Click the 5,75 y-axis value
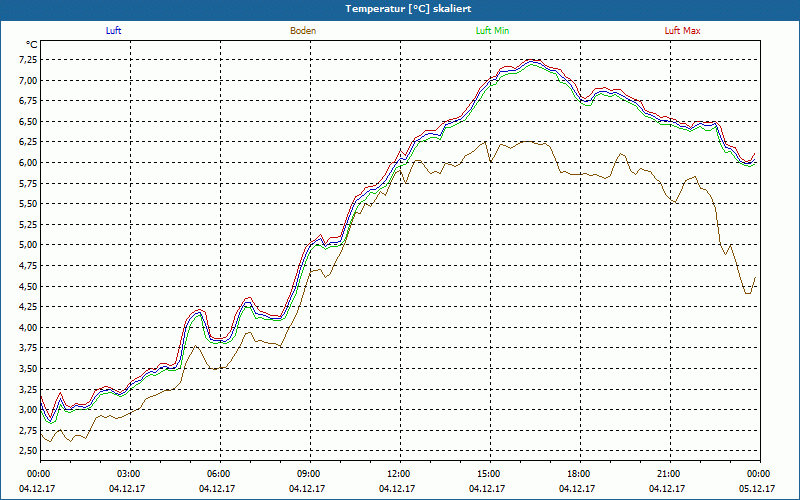 point(28,183)
